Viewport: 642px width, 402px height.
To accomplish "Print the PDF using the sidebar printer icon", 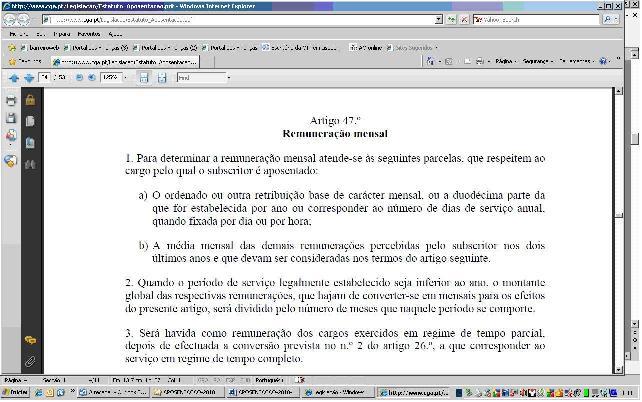I will (x=11, y=100).
